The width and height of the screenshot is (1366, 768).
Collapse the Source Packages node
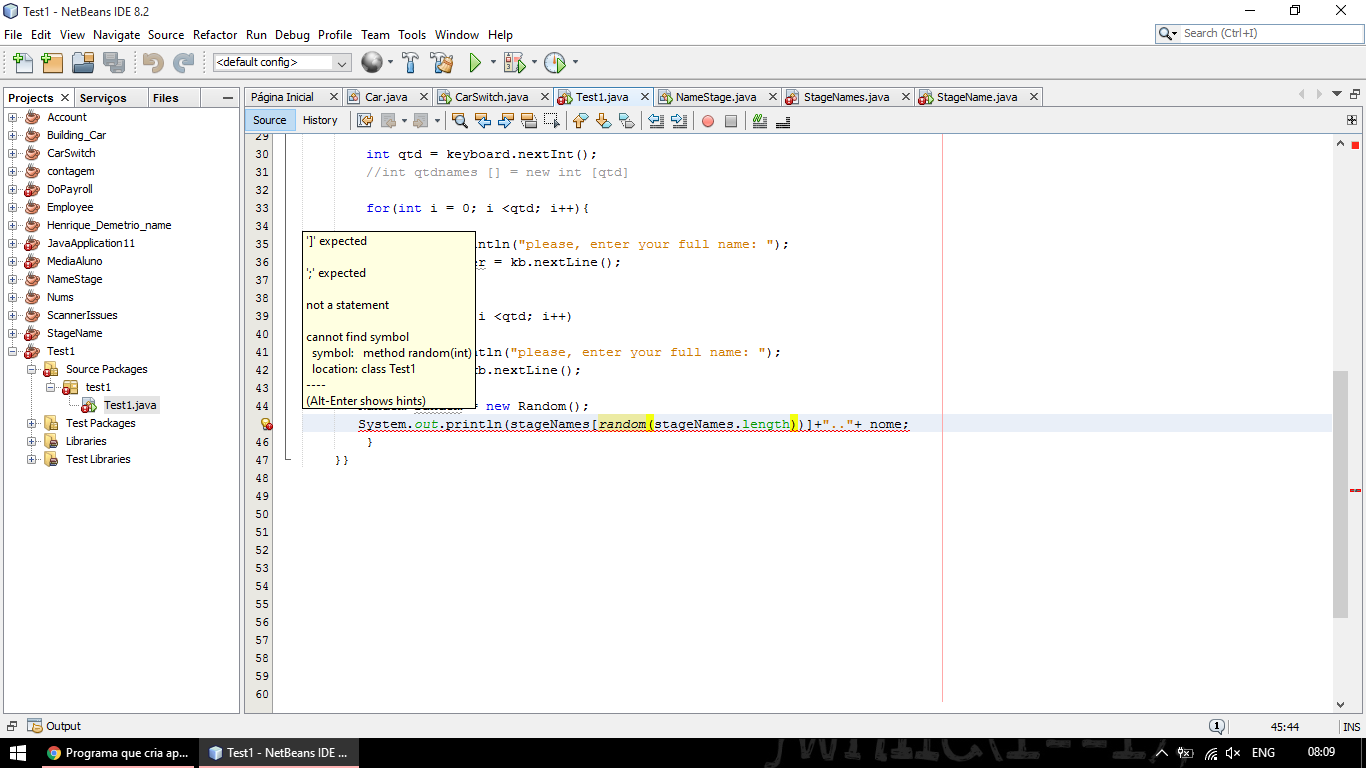(33, 369)
